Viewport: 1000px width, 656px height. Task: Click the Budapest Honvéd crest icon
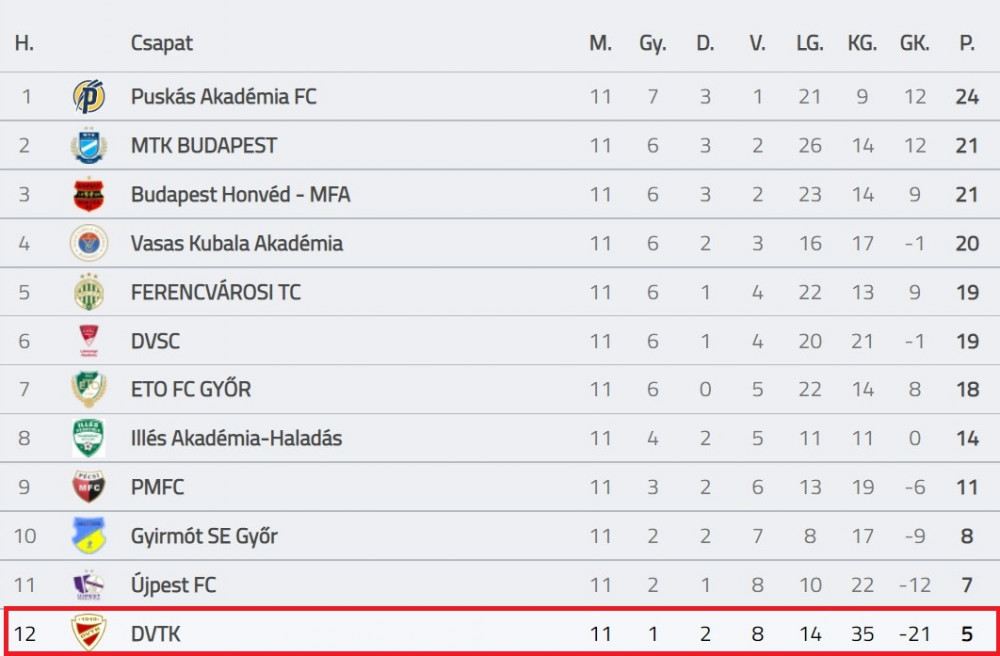[89, 194]
